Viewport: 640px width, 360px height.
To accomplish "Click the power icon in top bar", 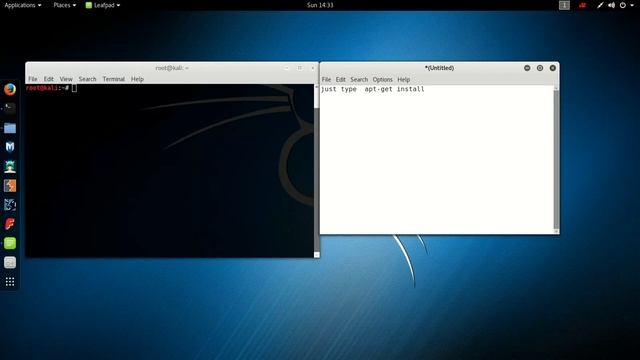I will pos(623,5).
